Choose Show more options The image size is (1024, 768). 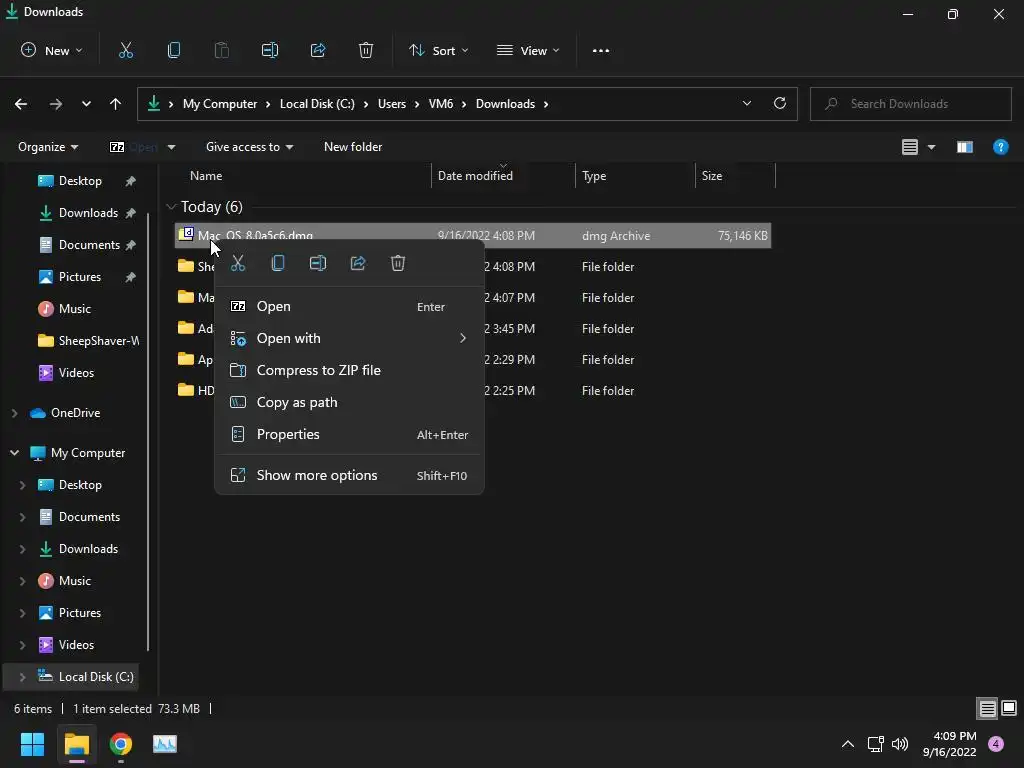pos(349,475)
